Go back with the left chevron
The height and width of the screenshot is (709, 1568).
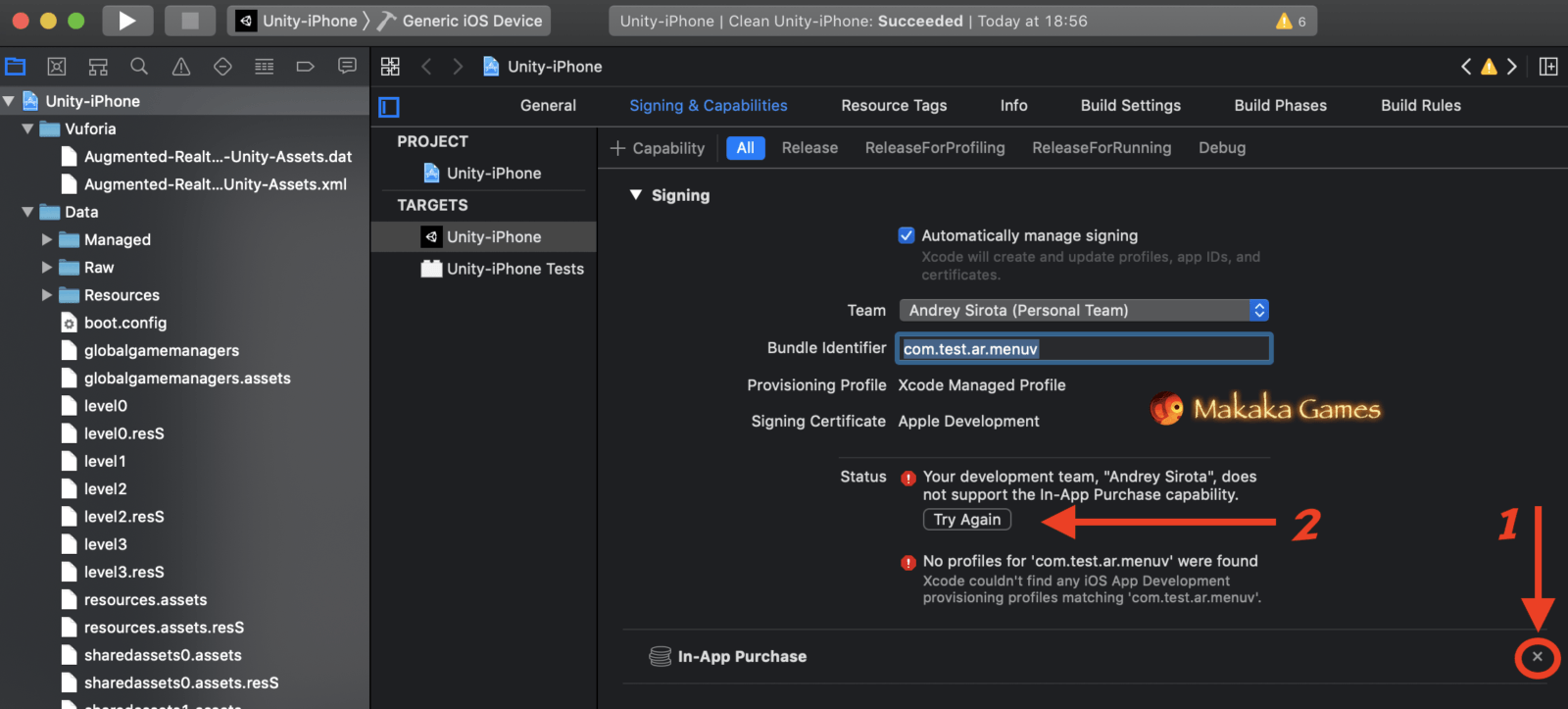click(426, 67)
